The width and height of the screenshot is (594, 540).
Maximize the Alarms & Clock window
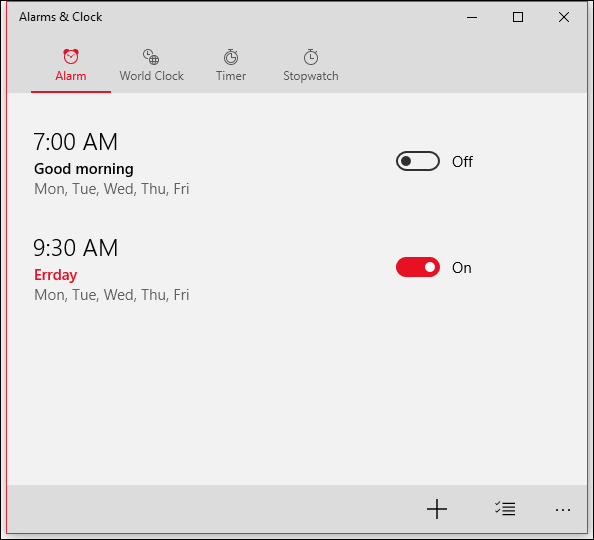point(518,17)
